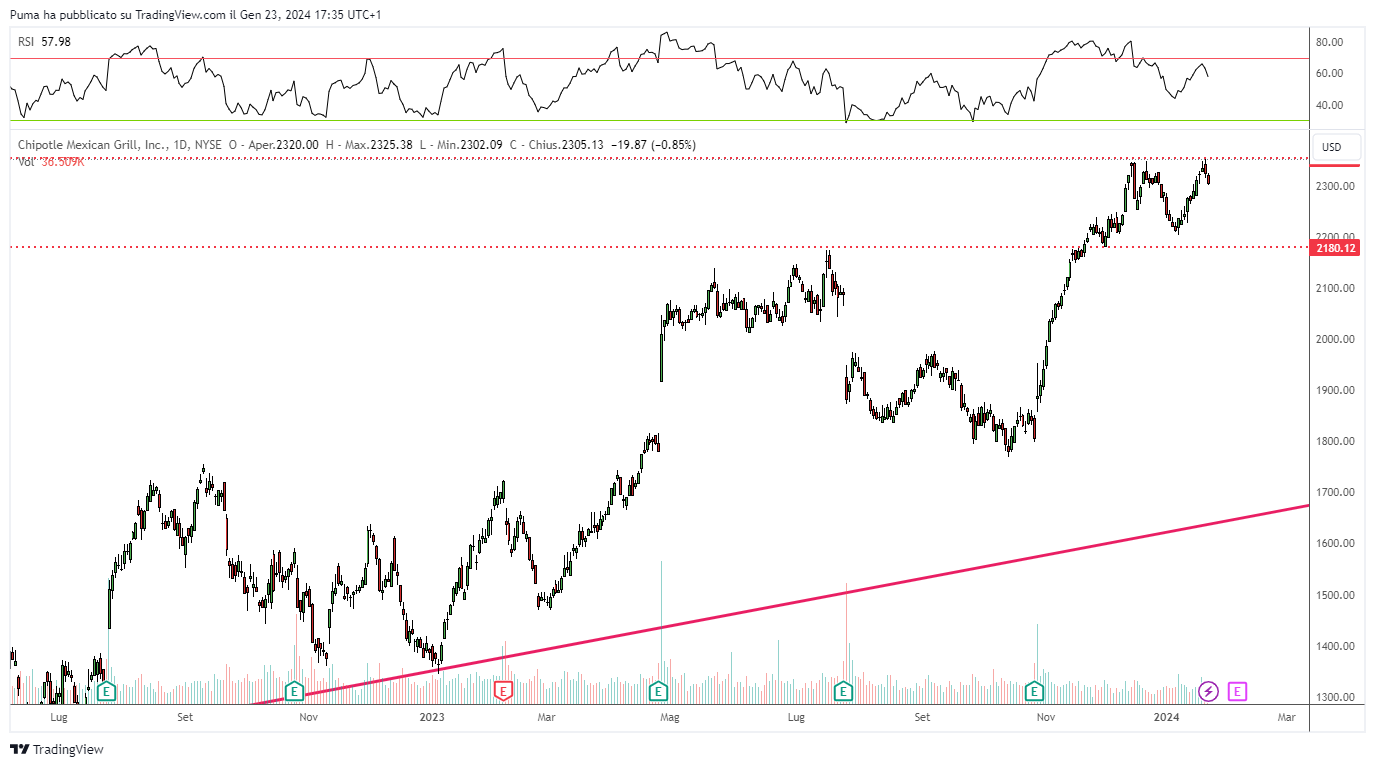
Task: Click the 80.00 RSI axis label
Action: [1329, 42]
